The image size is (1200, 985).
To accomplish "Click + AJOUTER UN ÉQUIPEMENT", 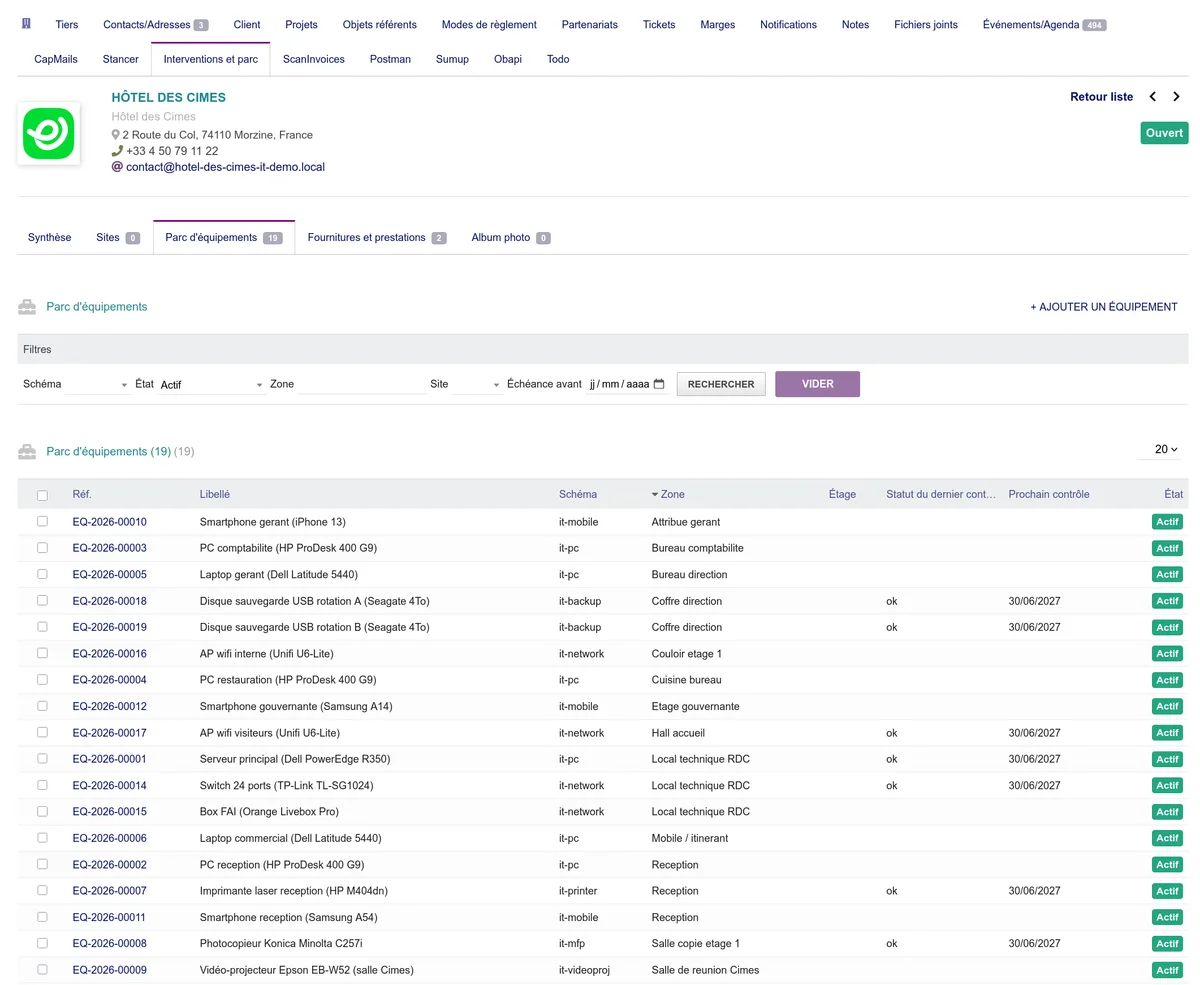I will [1104, 307].
